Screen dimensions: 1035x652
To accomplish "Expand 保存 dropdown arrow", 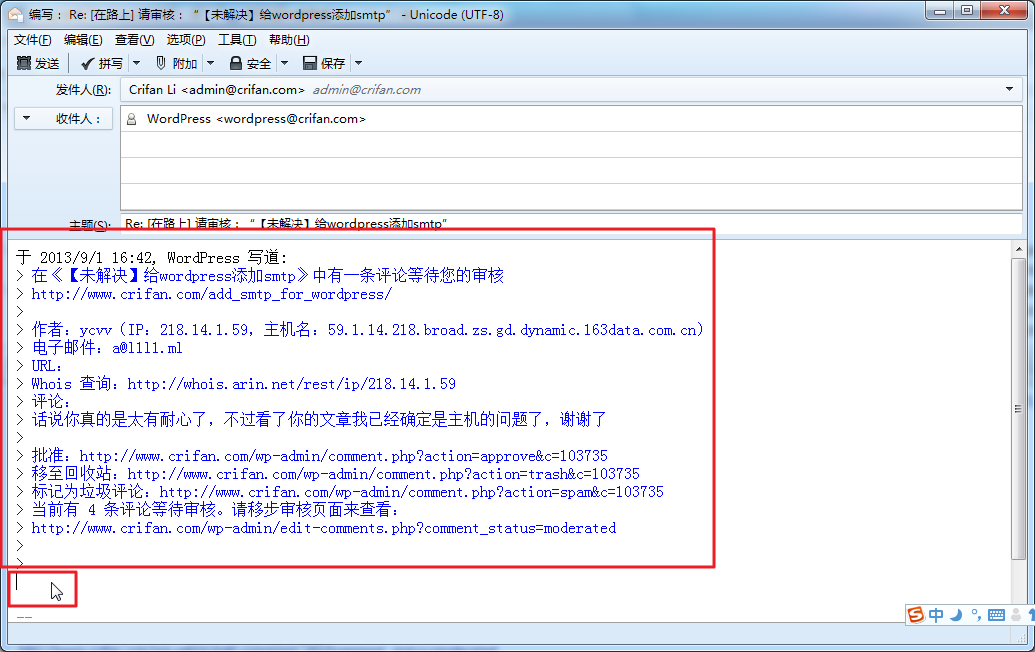I will click(358, 63).
